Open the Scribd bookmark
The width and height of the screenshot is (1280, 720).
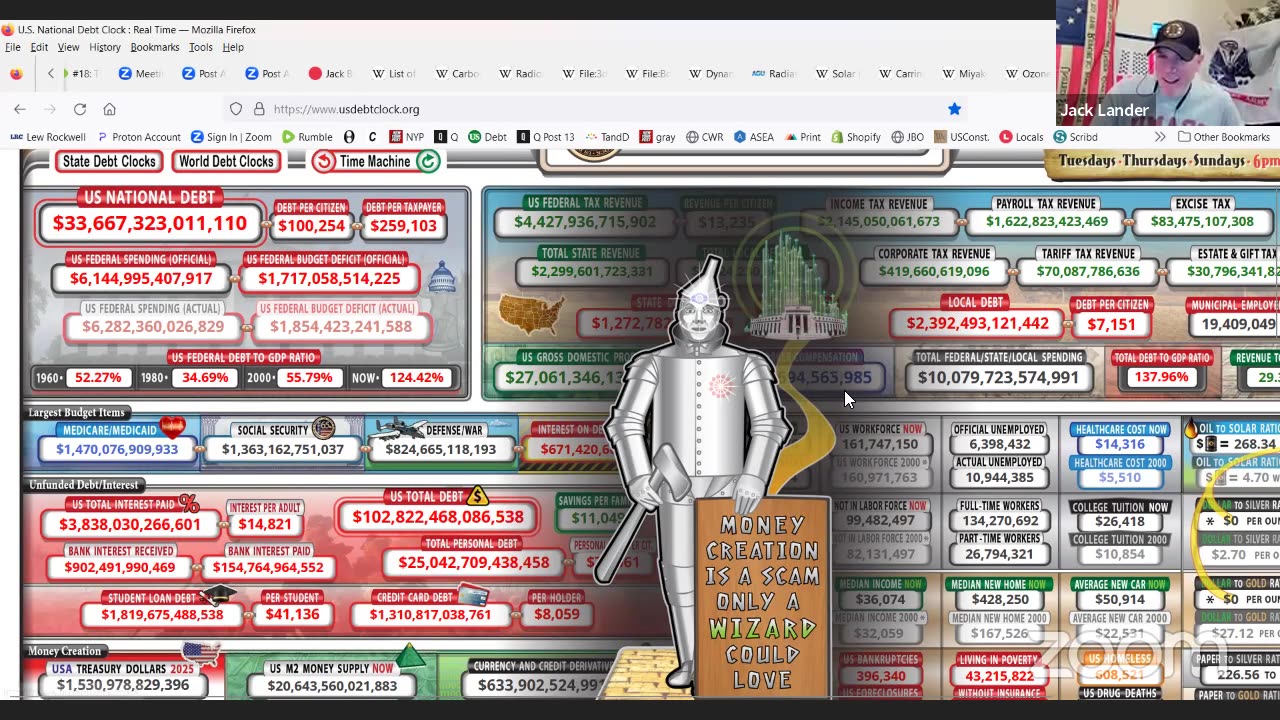(x=1075, y=137)
